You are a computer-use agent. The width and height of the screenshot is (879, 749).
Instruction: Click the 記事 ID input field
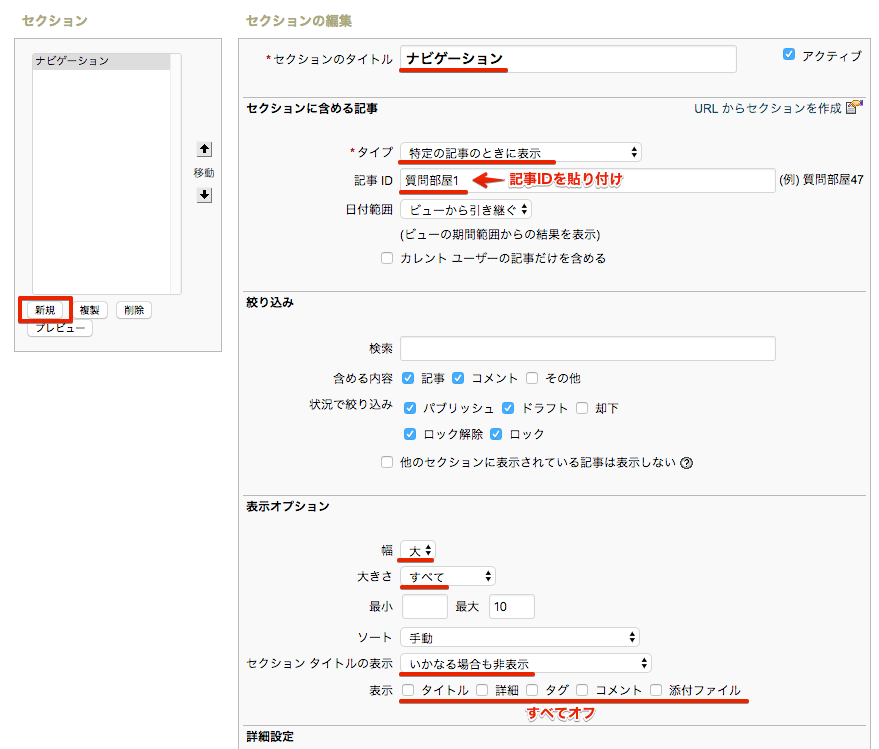click(587, 181)
